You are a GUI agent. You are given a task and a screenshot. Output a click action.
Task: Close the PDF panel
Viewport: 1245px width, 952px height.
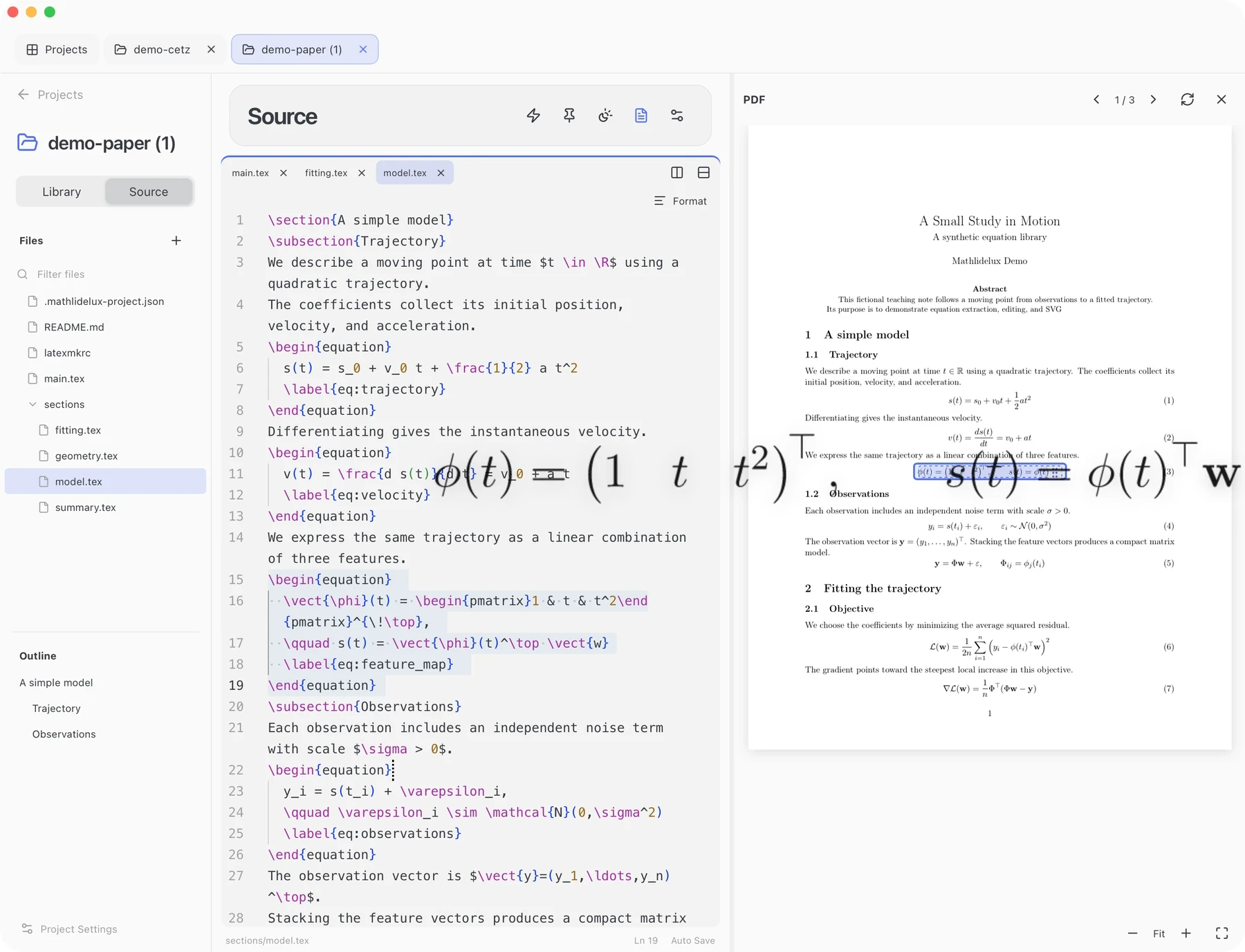[x=1221, y=100]
